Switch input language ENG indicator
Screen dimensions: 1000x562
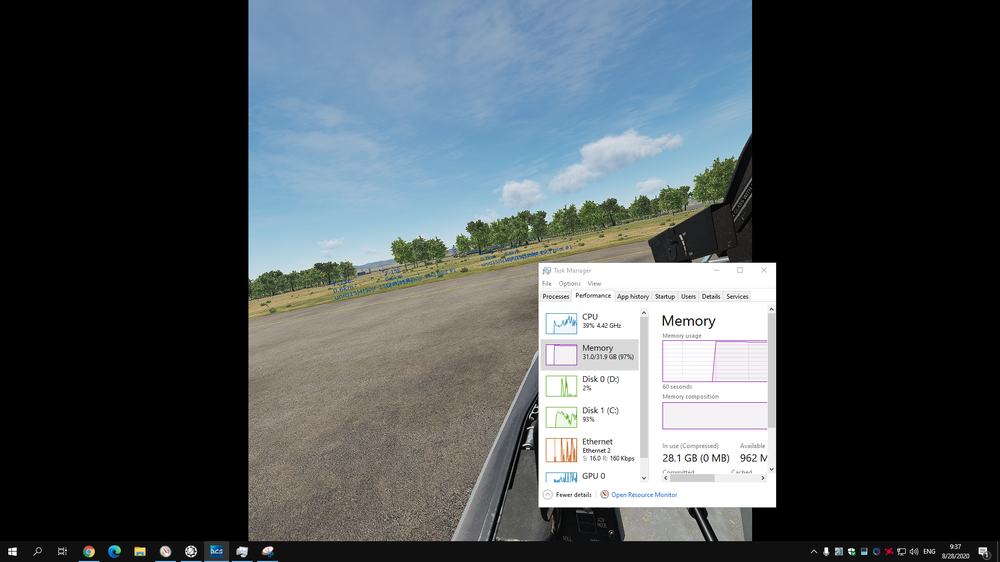[929, 552]
